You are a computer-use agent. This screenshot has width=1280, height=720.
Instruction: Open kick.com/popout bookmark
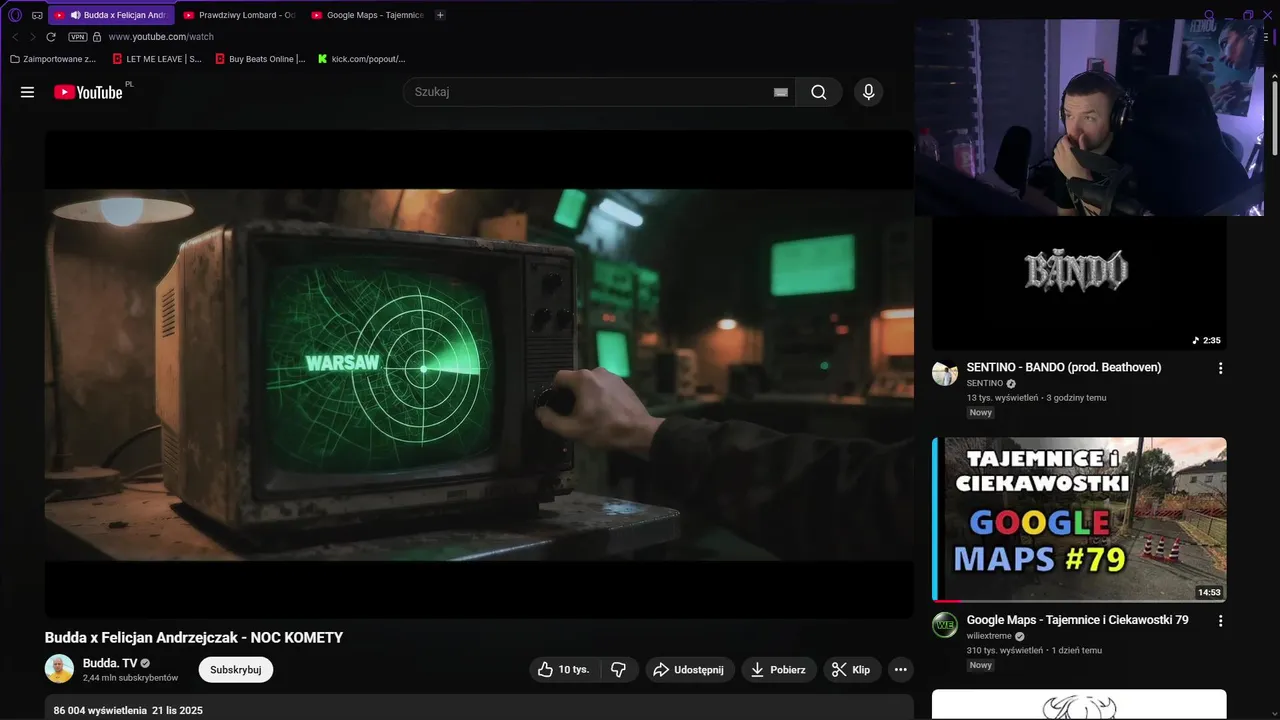click(x=362, y=59)
